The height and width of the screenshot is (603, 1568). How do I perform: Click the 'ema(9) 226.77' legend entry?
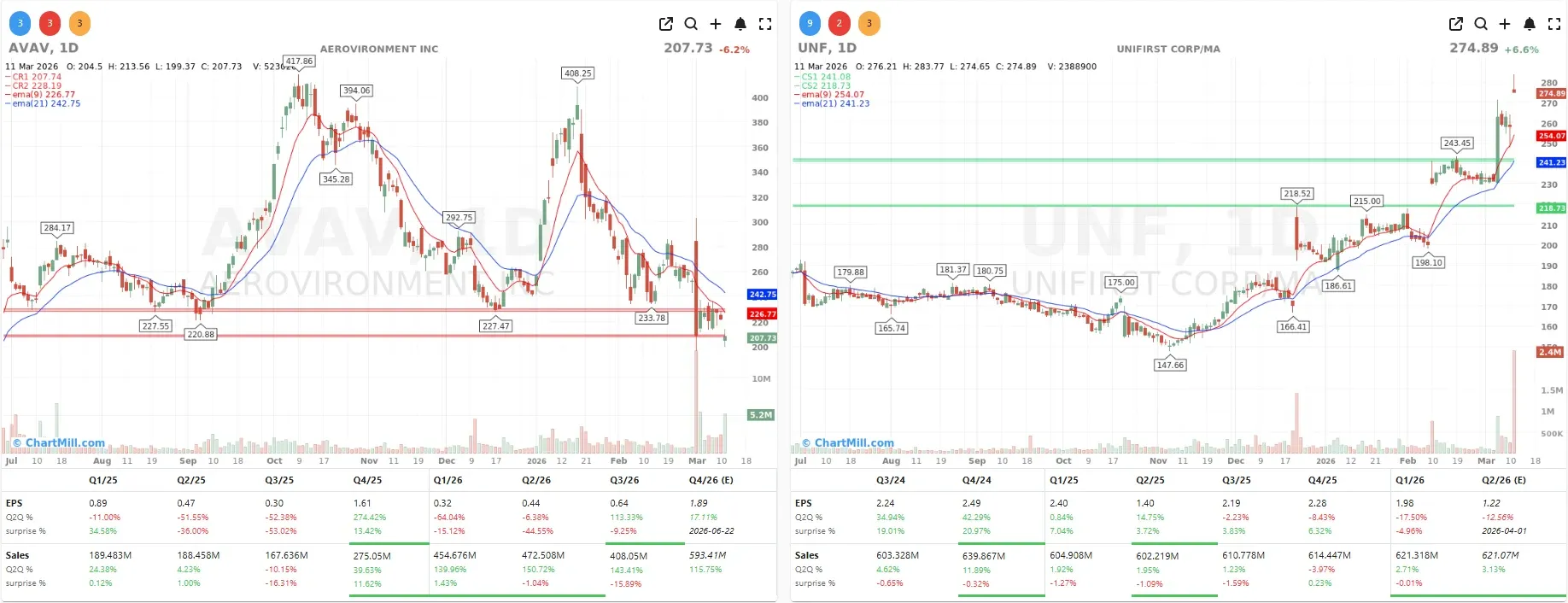click(x=40, y=95)
